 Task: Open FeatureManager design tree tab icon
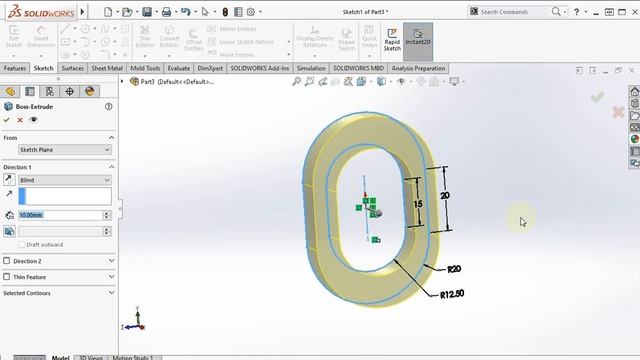[10, 91]
